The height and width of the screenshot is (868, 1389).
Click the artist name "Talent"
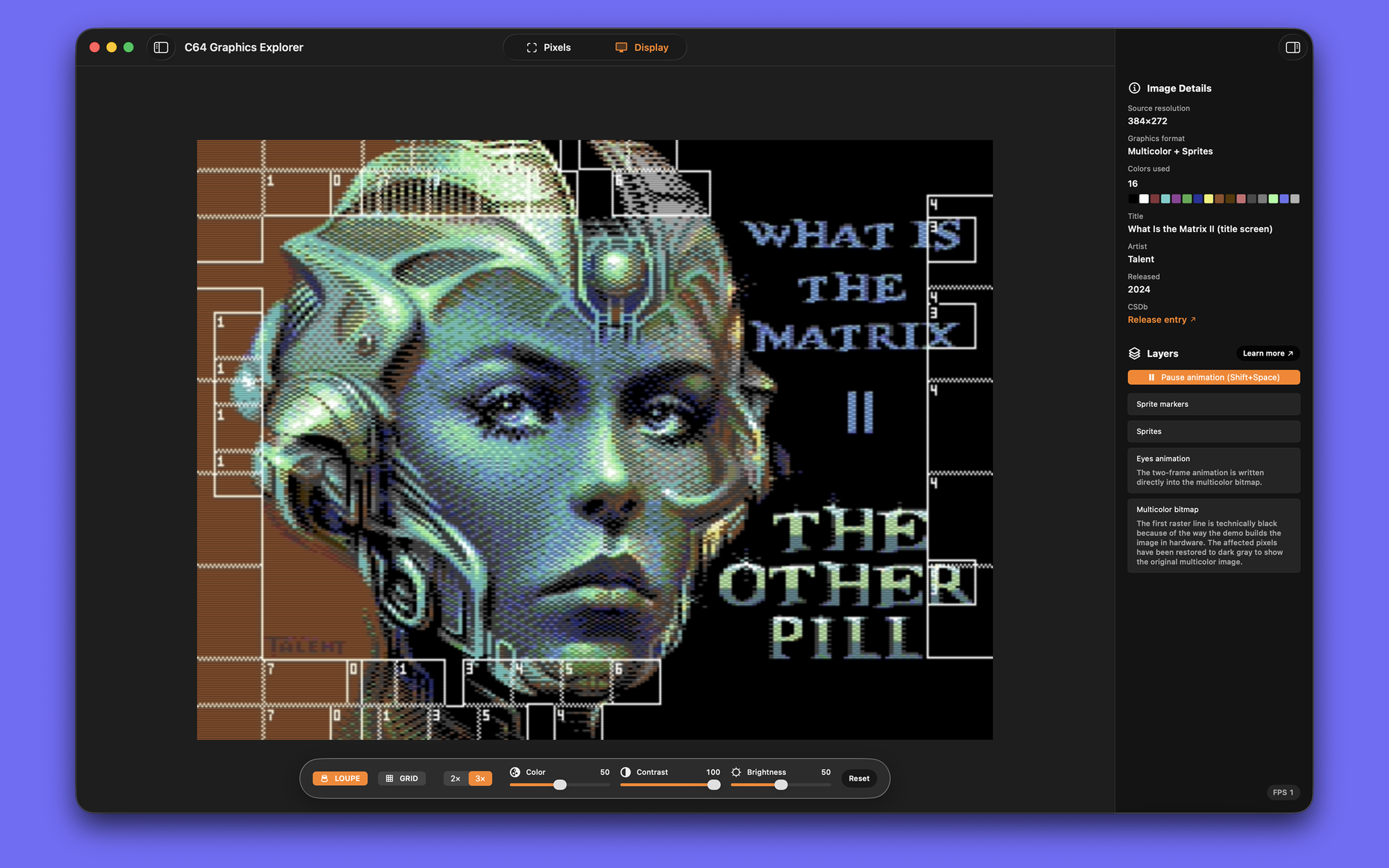[1141, 259]
